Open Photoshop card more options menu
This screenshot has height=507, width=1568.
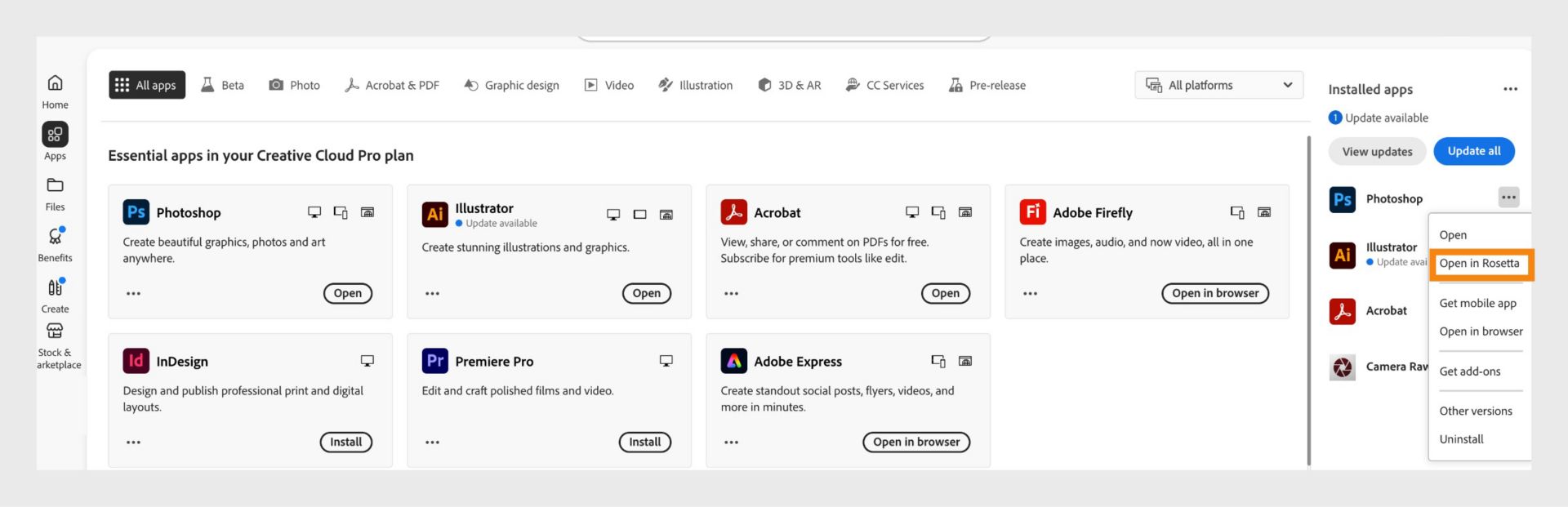[x=133, y=293]
